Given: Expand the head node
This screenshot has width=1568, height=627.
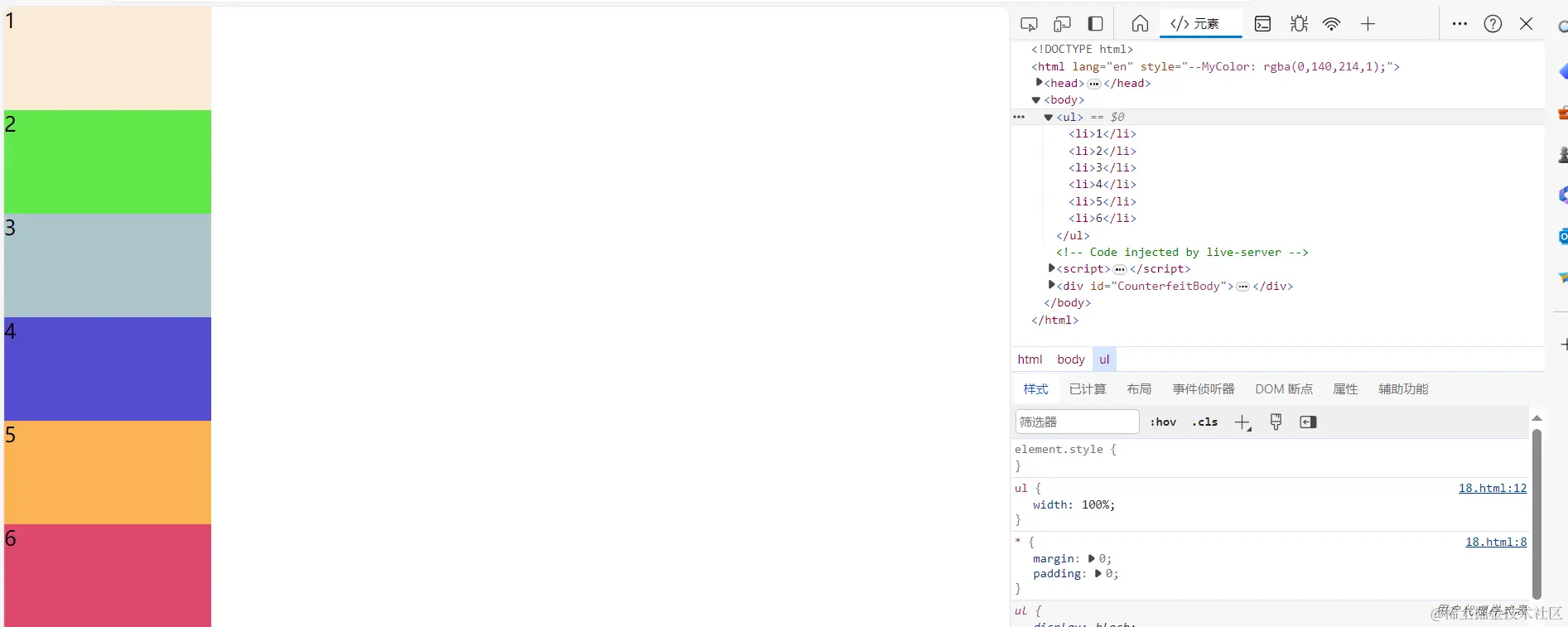Looking at the screenshot, I should click(x=1039, y=83).
